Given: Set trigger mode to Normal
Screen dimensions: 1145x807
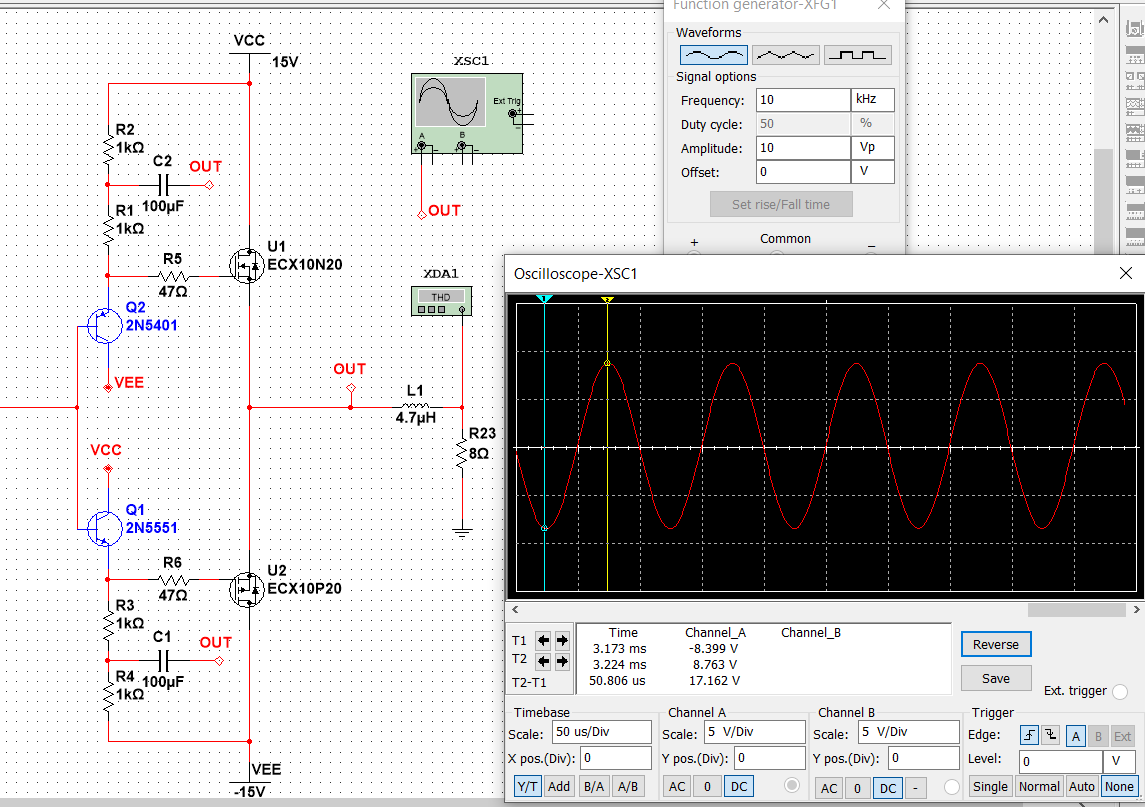Looking at the screenshot, I should point(1038,787).
